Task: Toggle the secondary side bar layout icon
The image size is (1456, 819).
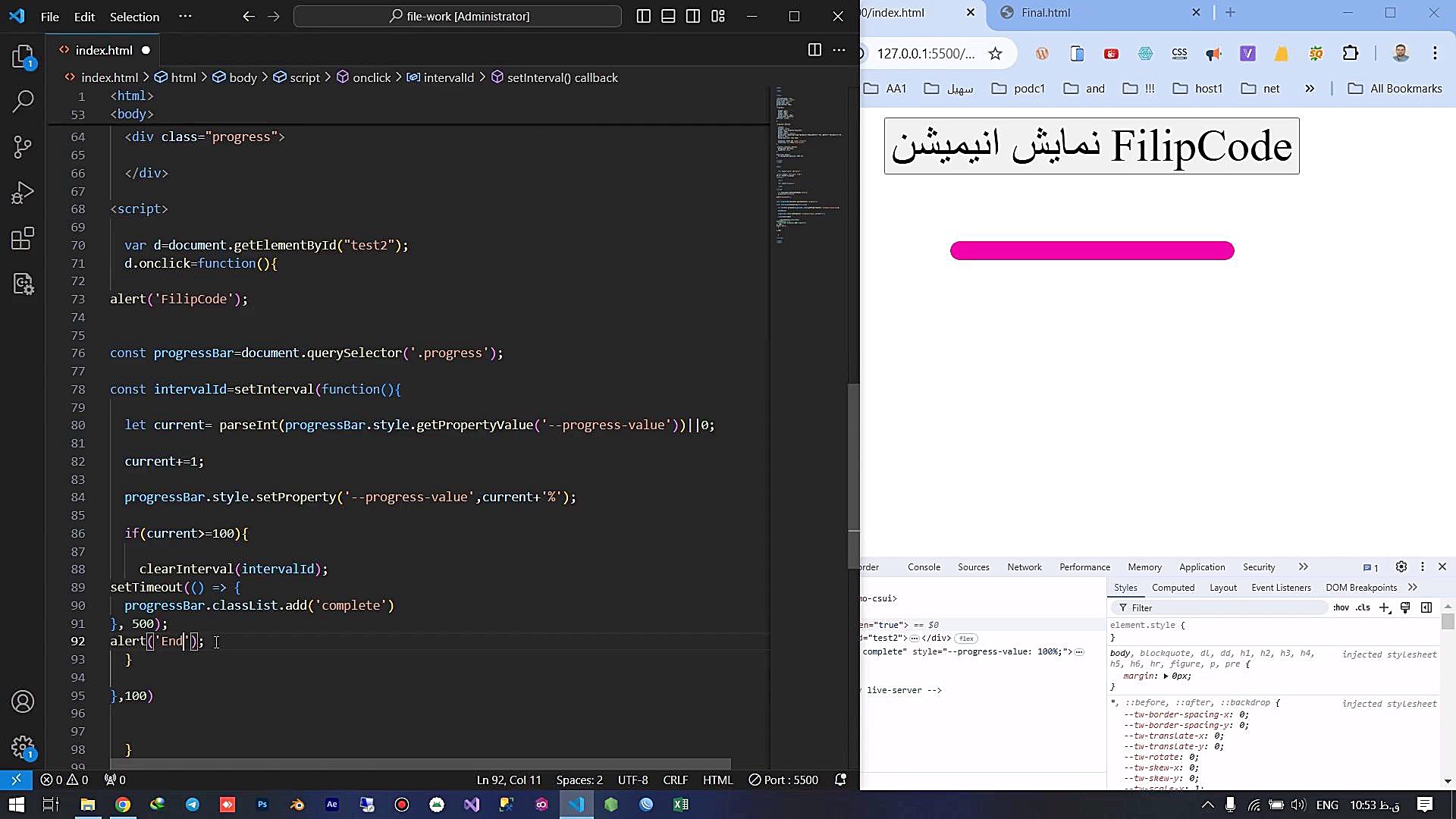Action: [x=693, y=16]
